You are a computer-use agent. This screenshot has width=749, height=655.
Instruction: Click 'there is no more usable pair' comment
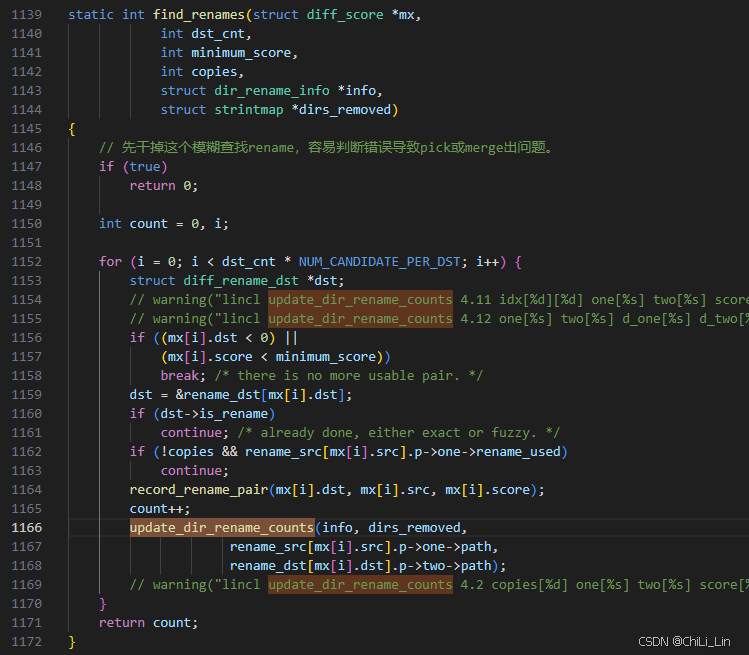coord(348,376)
